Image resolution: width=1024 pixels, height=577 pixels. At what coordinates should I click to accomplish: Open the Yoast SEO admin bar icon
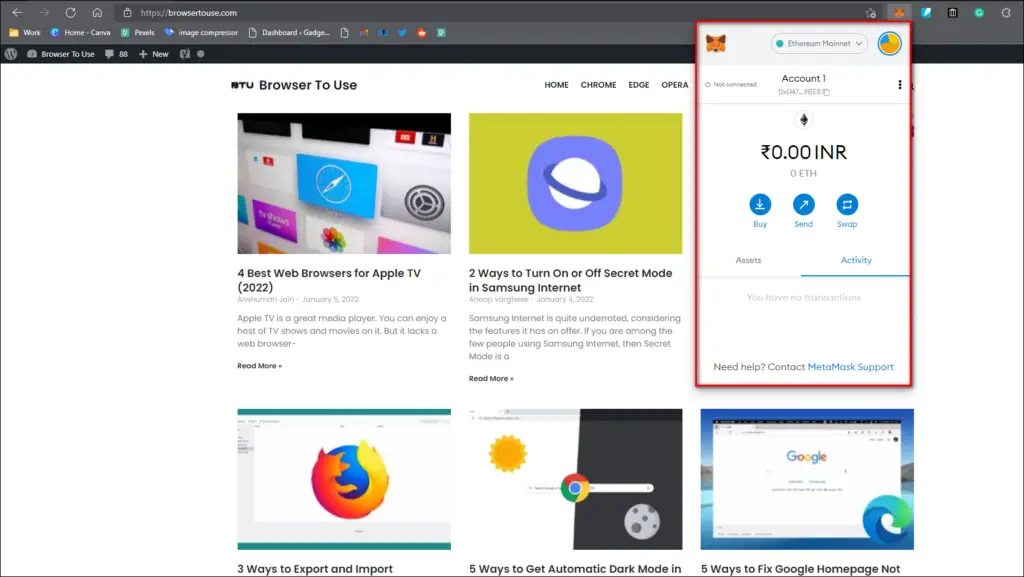pyautogui.click(x=185, y=54)
